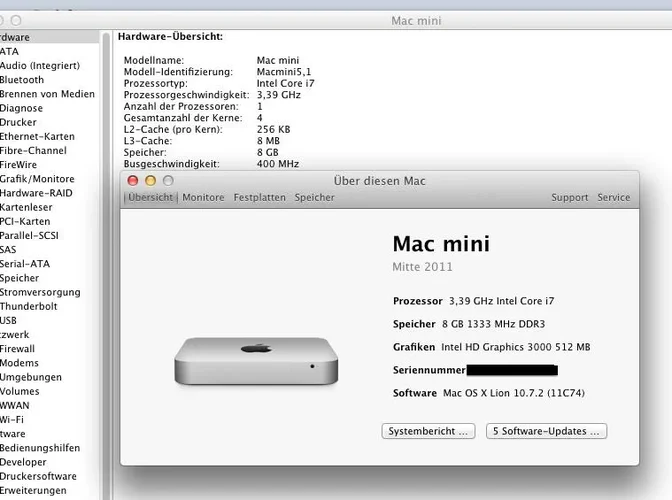Select the Übersicht tab

point(150,198)
